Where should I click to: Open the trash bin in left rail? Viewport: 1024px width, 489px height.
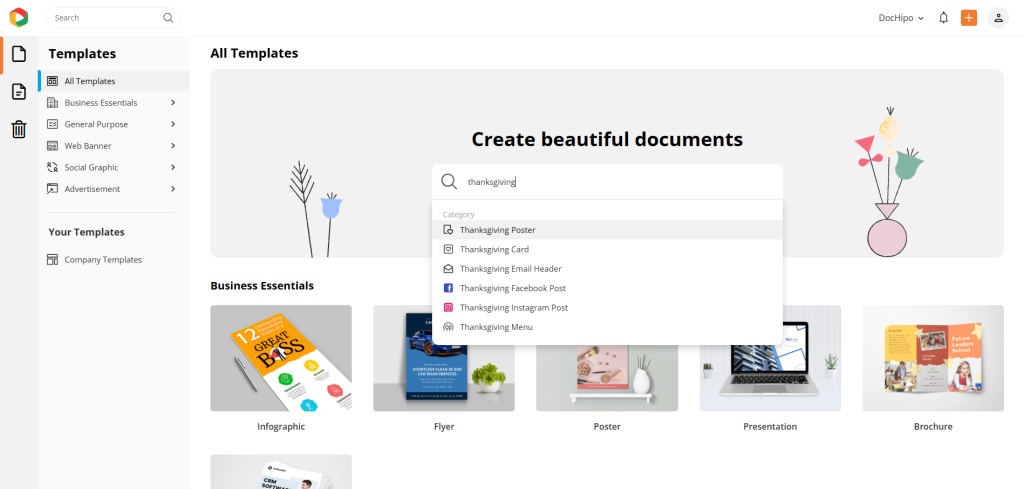click(19, 129)
